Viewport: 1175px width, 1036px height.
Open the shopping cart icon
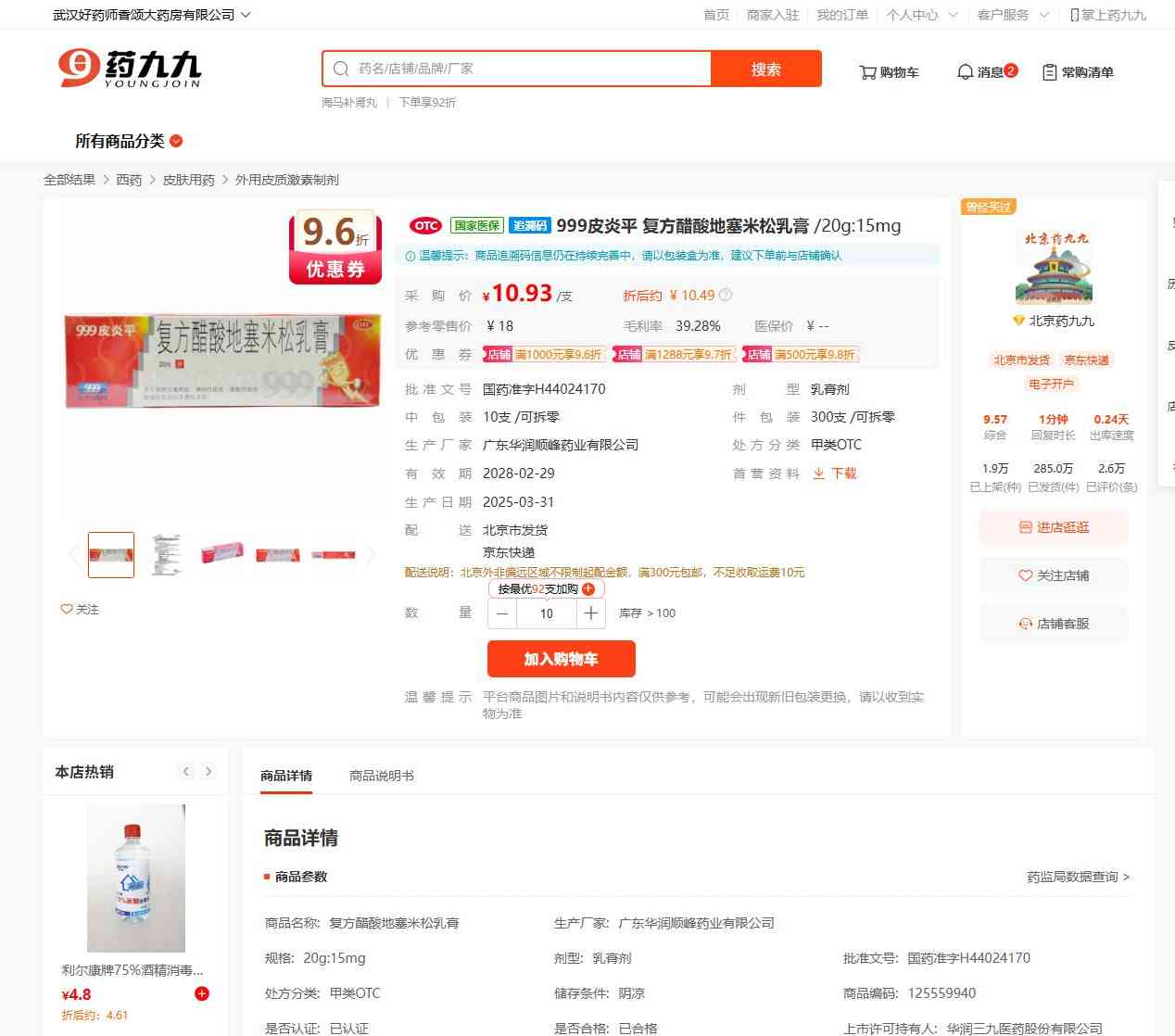867,72
